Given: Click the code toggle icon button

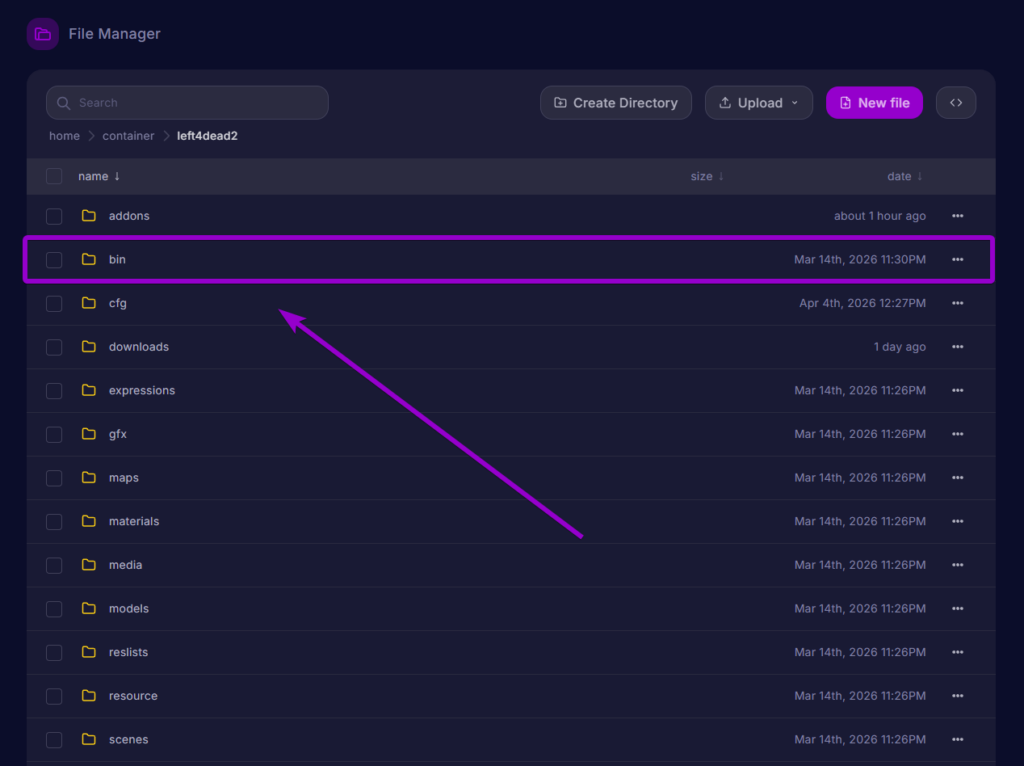Looking at the screenshot, I should point(955,103).
